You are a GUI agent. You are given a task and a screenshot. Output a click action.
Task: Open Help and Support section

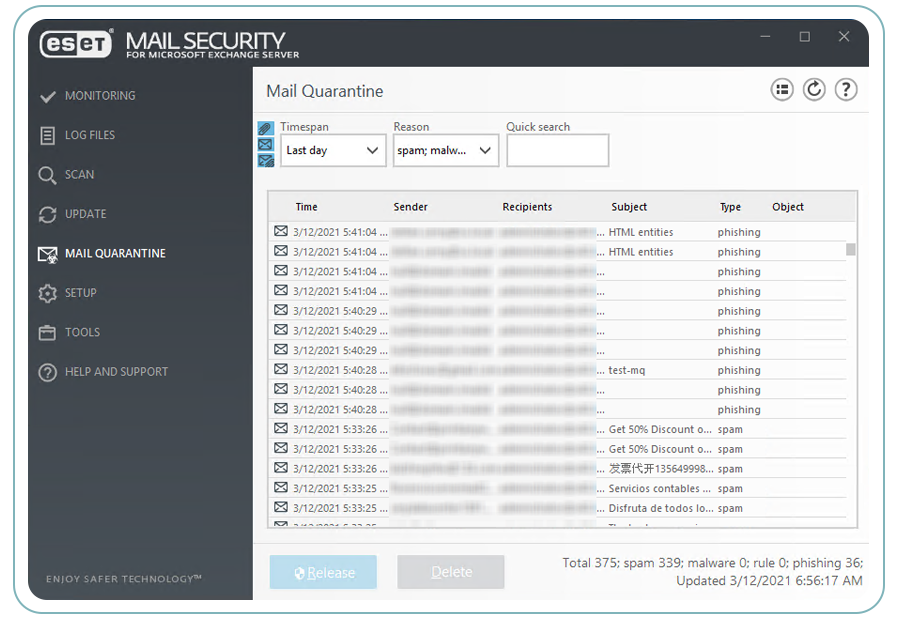click(x=117, y=372)
